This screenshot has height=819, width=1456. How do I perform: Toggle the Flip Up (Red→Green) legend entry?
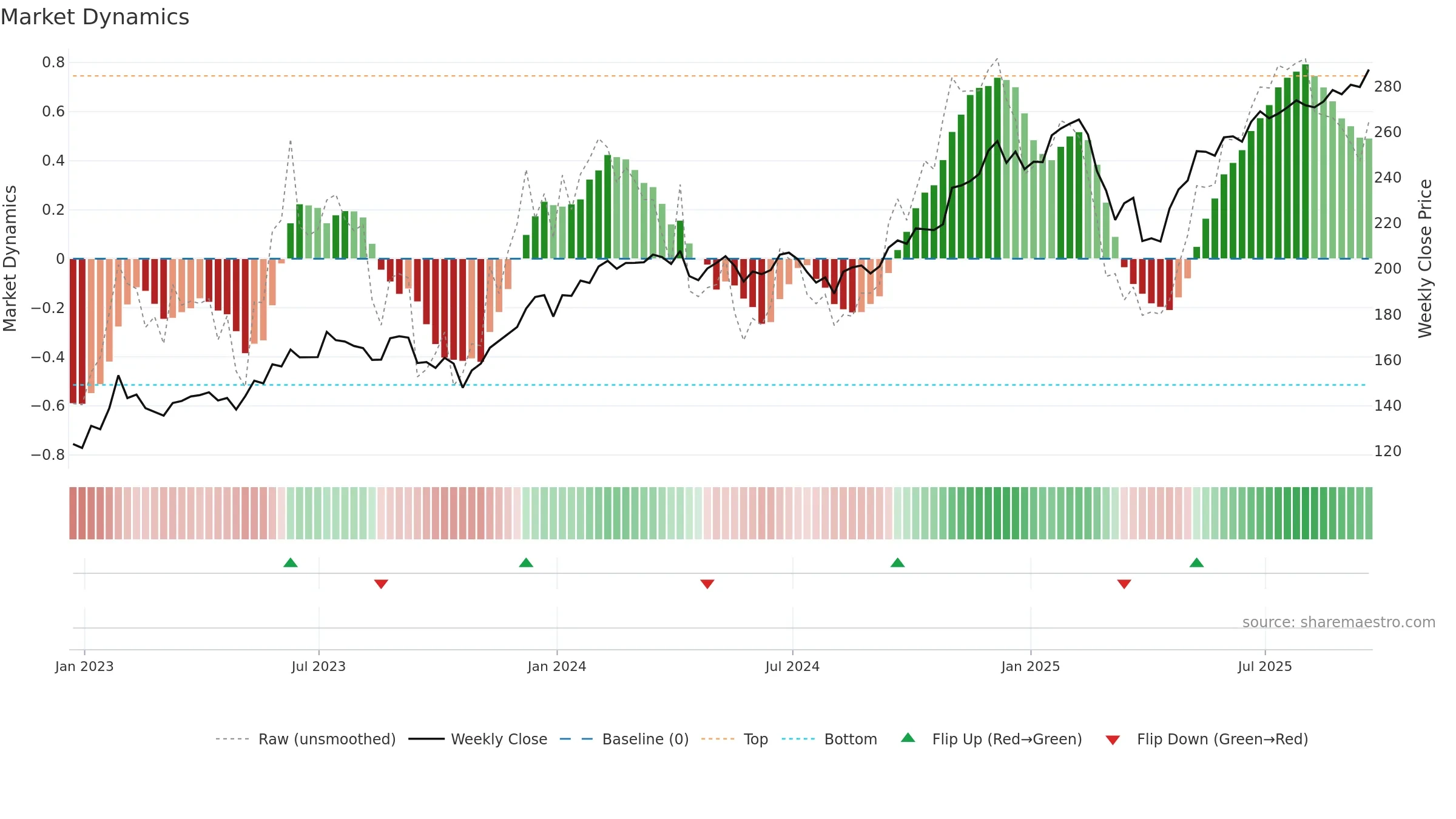991,739
